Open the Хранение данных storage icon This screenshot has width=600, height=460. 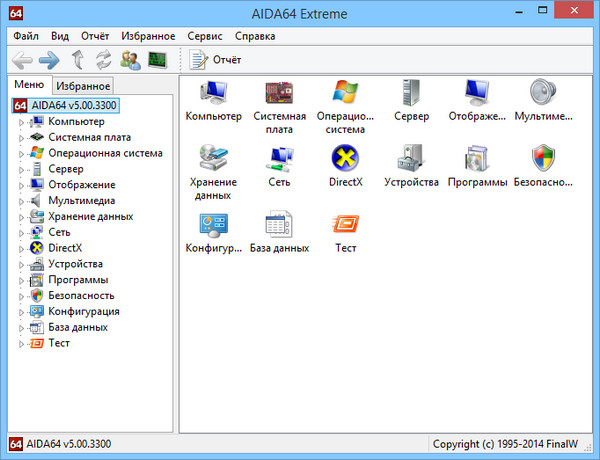[x=213, y=160]
